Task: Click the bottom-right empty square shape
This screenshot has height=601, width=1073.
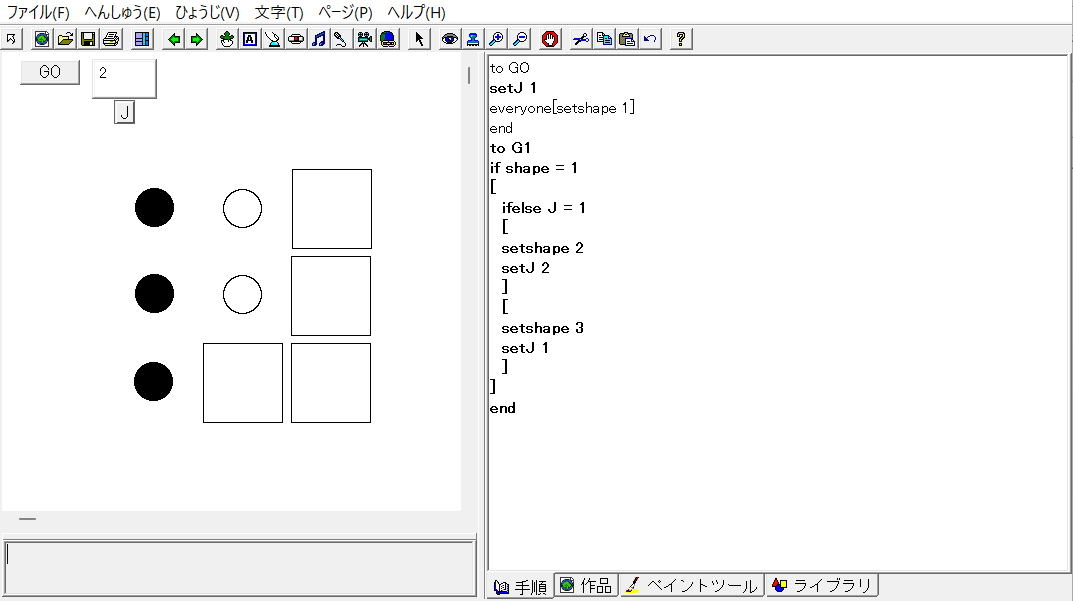Action: click(x=331, y=383)
